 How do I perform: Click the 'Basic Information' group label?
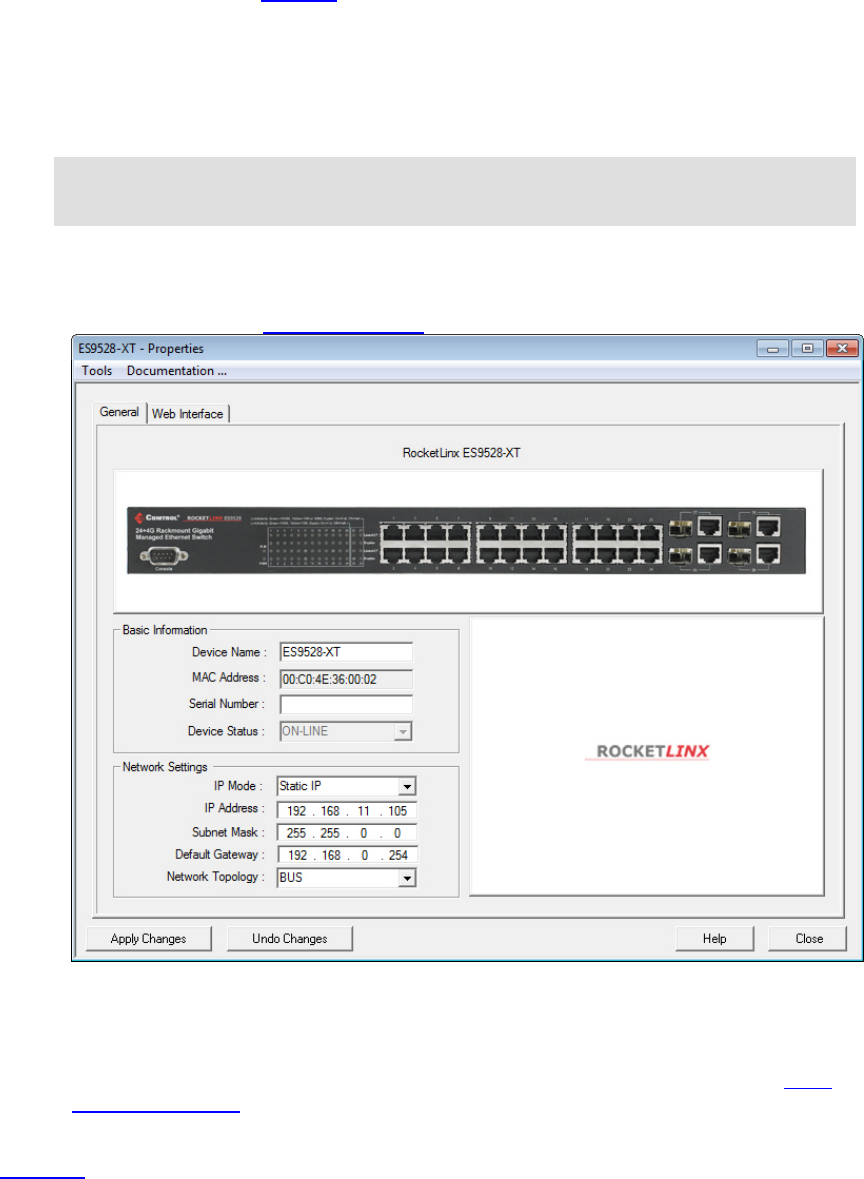click(x=165, y=630)
